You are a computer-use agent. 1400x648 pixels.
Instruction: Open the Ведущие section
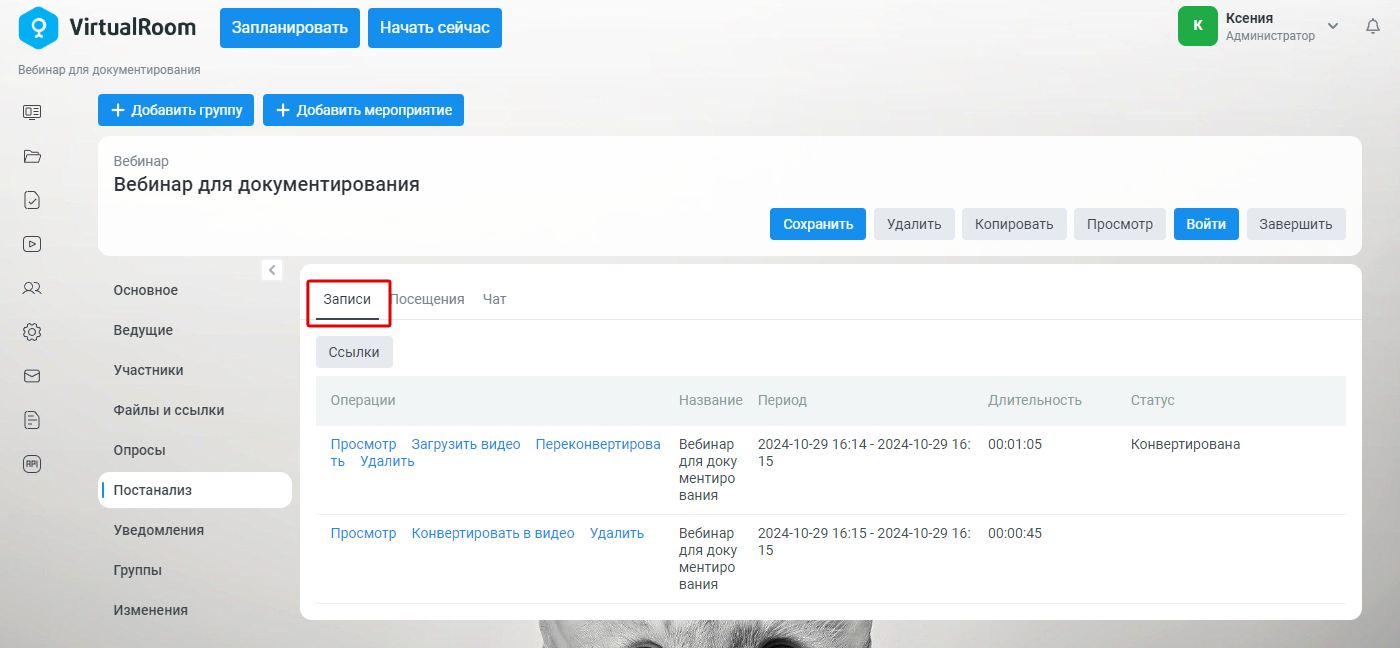(143, 330)
